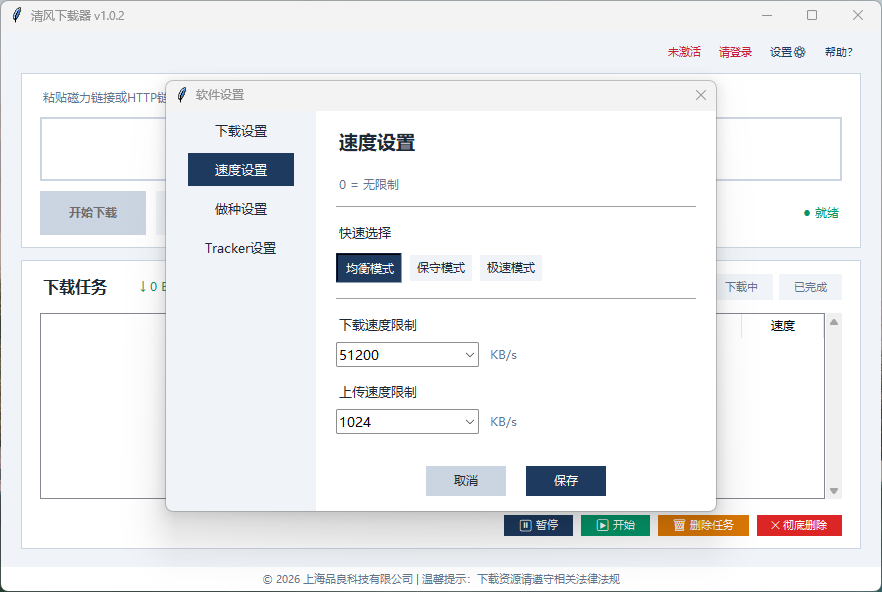Click the 0 = 无限制 hint text
Screen dimensions: 882x592
[x=368, y=185]
